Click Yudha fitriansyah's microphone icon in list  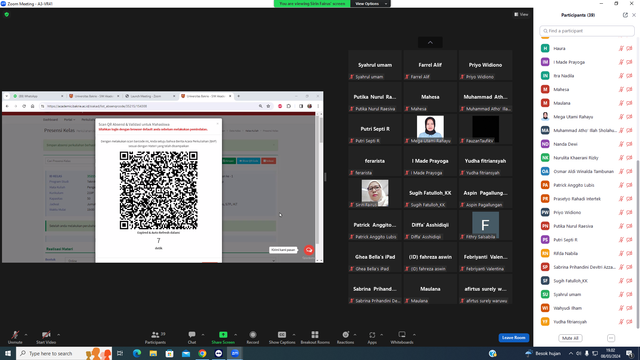[621, 322]
